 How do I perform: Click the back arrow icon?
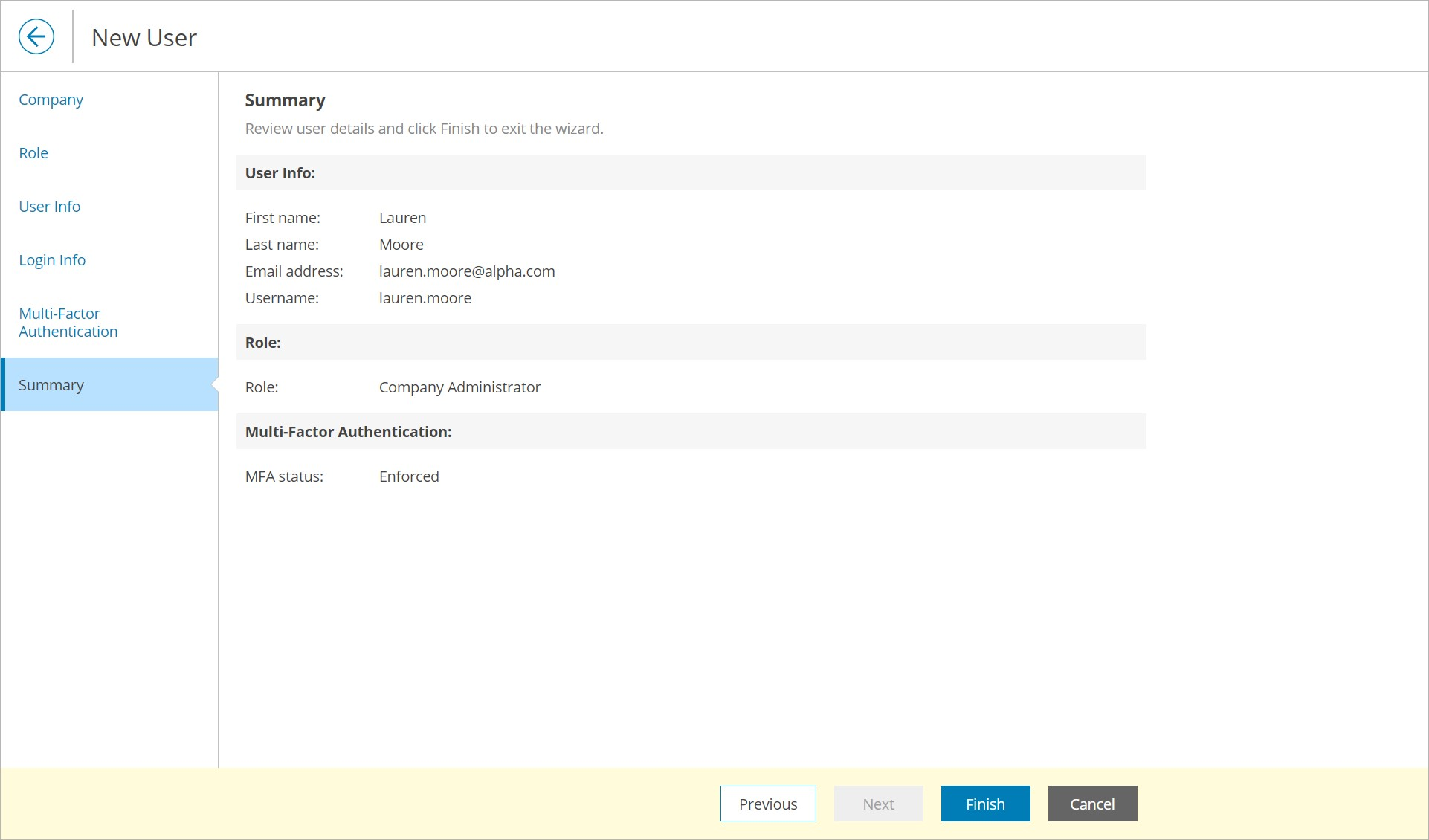(36, 36)
